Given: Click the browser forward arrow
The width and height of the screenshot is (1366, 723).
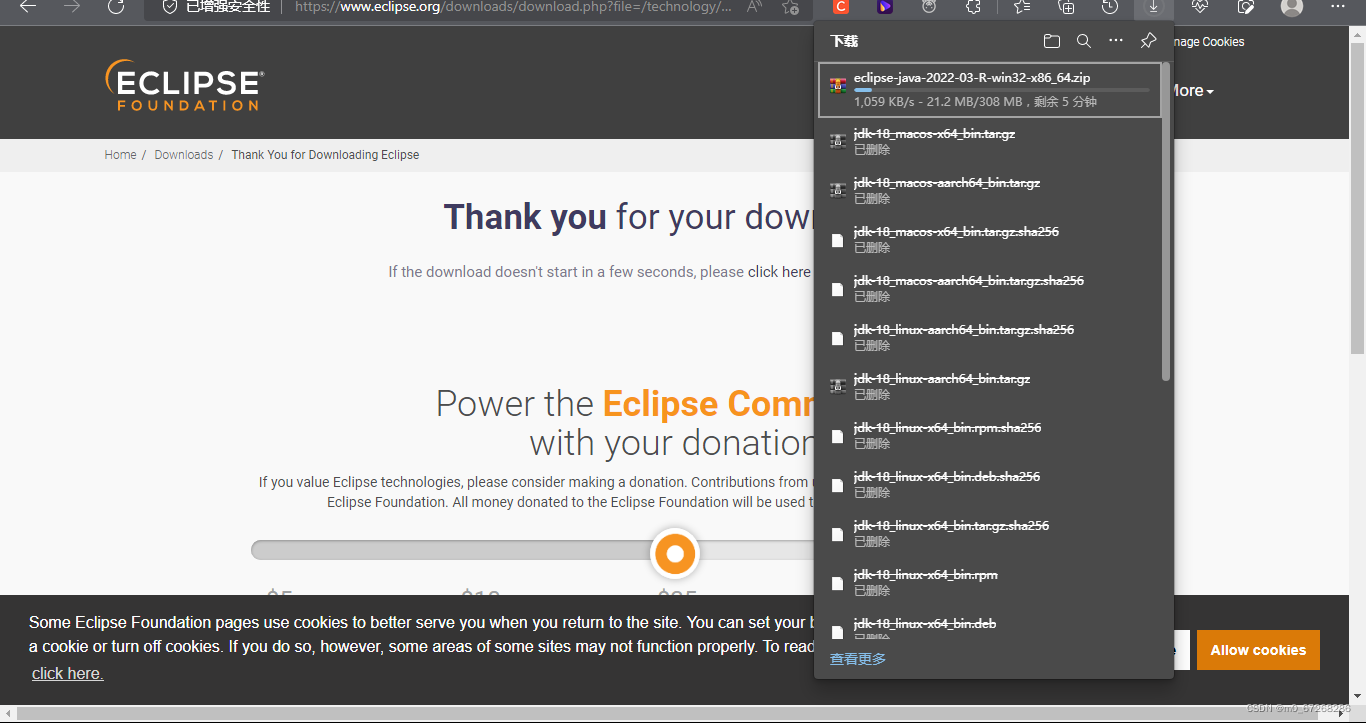Looking at the screenshot, I should point(72,6).
